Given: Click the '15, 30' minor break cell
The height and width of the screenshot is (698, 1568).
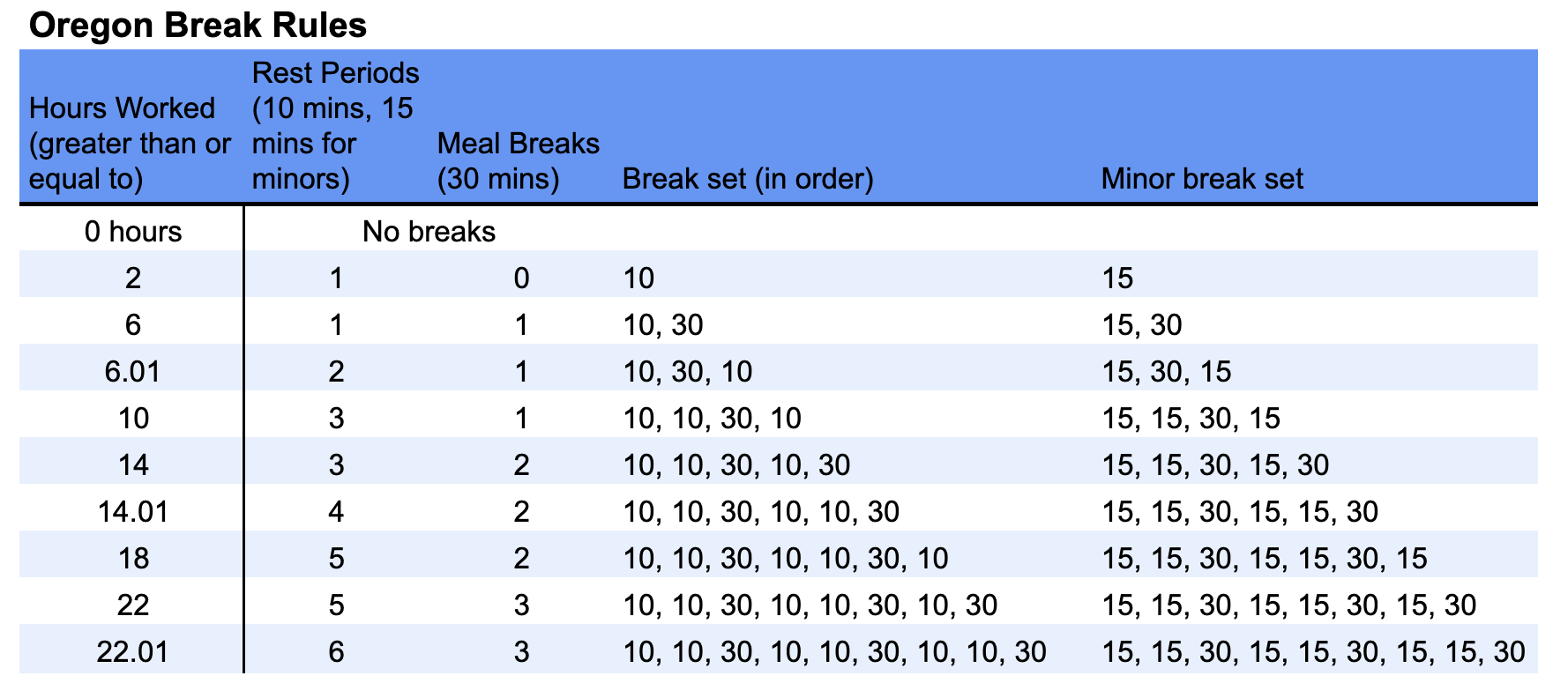Looking at the screenshot, I should tap(1142, 325).
